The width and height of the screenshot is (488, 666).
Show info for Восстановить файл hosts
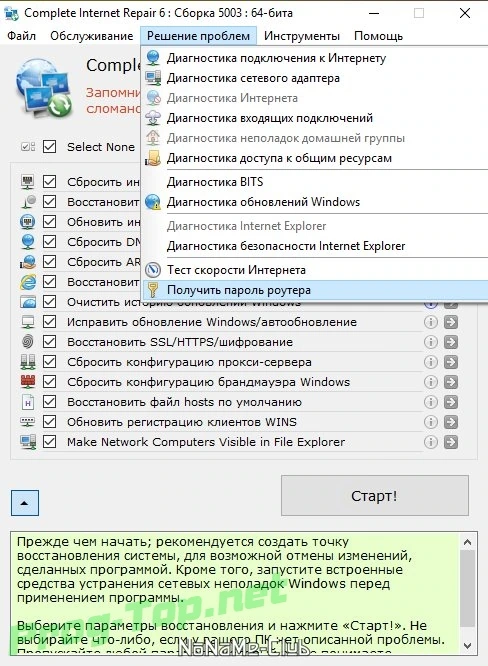(x=431, y=402)
